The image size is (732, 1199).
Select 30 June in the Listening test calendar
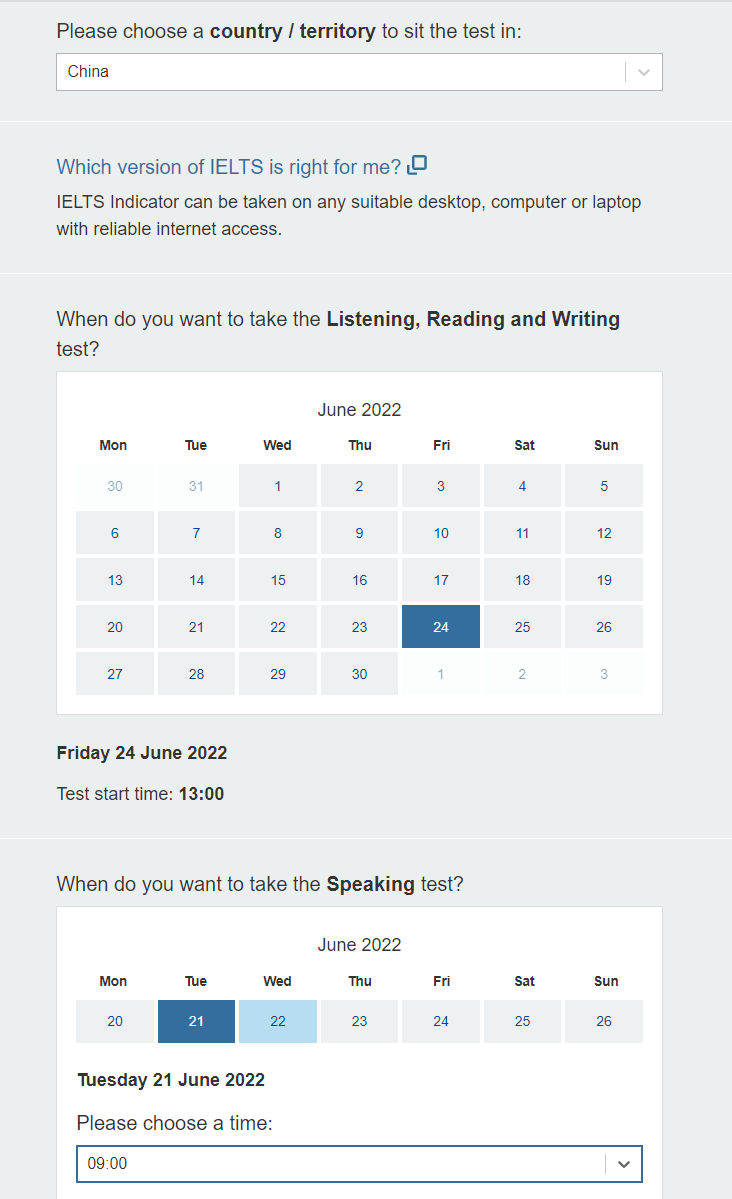[x=359, y=674]
